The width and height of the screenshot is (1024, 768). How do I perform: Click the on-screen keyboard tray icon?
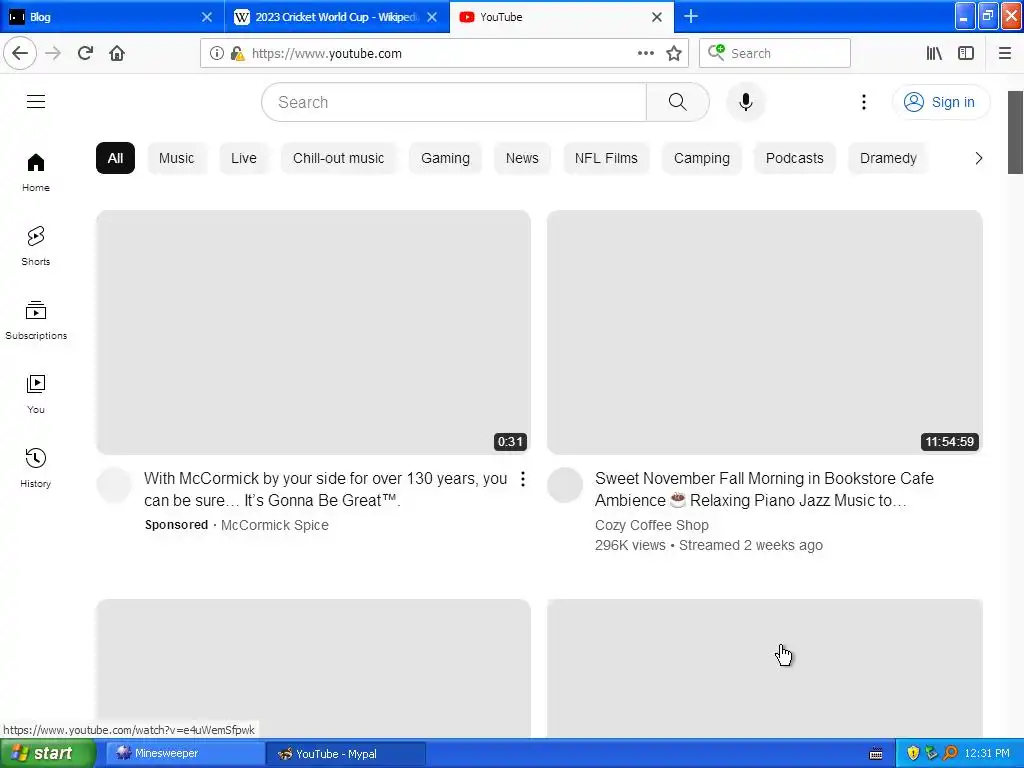876,754
